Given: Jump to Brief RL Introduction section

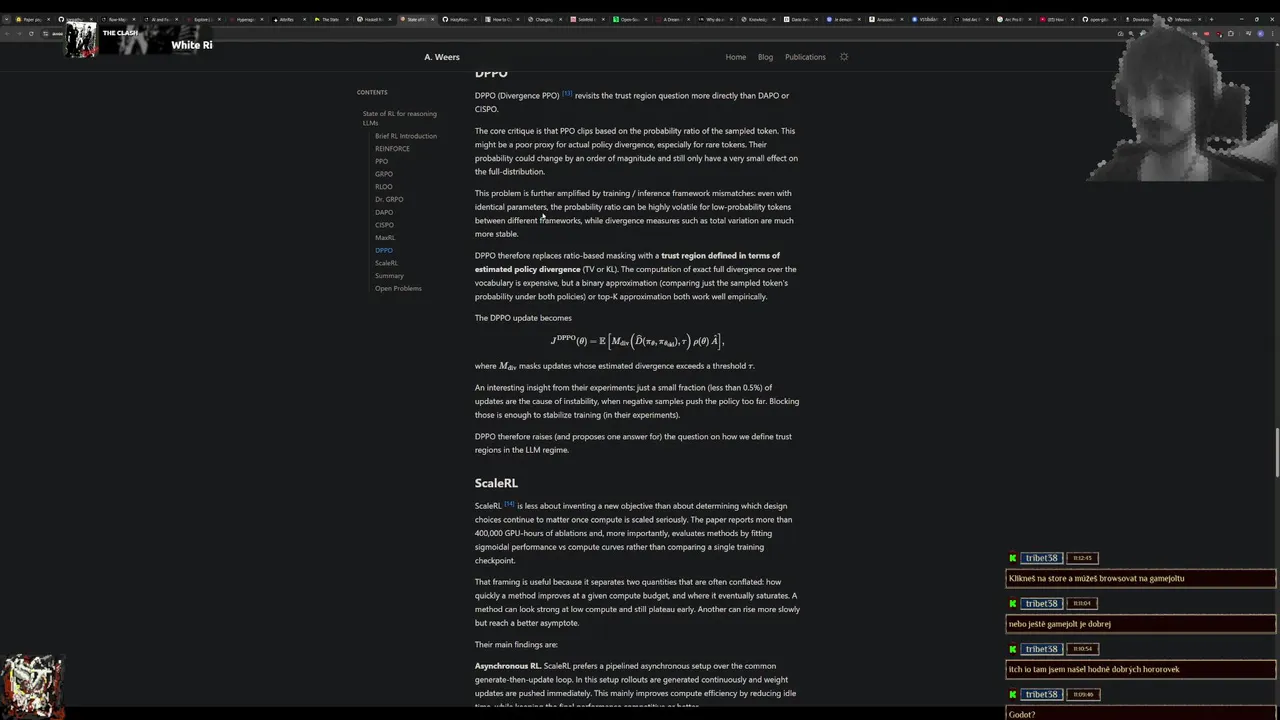Looking at the screenshot, I should tap(406, 136).
